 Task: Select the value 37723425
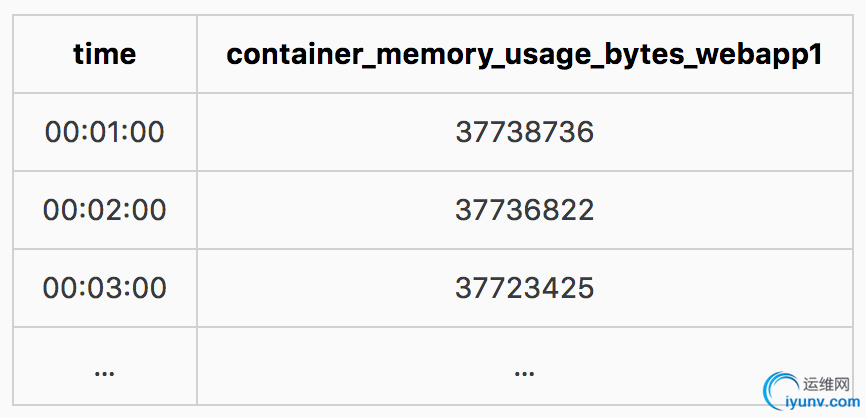(524, 288)
